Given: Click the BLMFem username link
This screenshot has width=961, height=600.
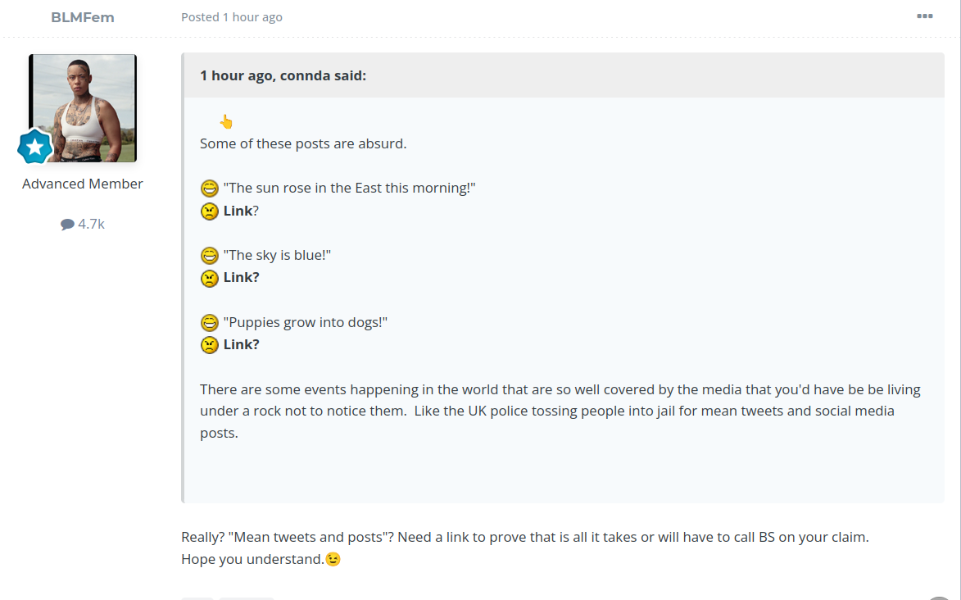Looking at the screenshot, I should [82, 17].
